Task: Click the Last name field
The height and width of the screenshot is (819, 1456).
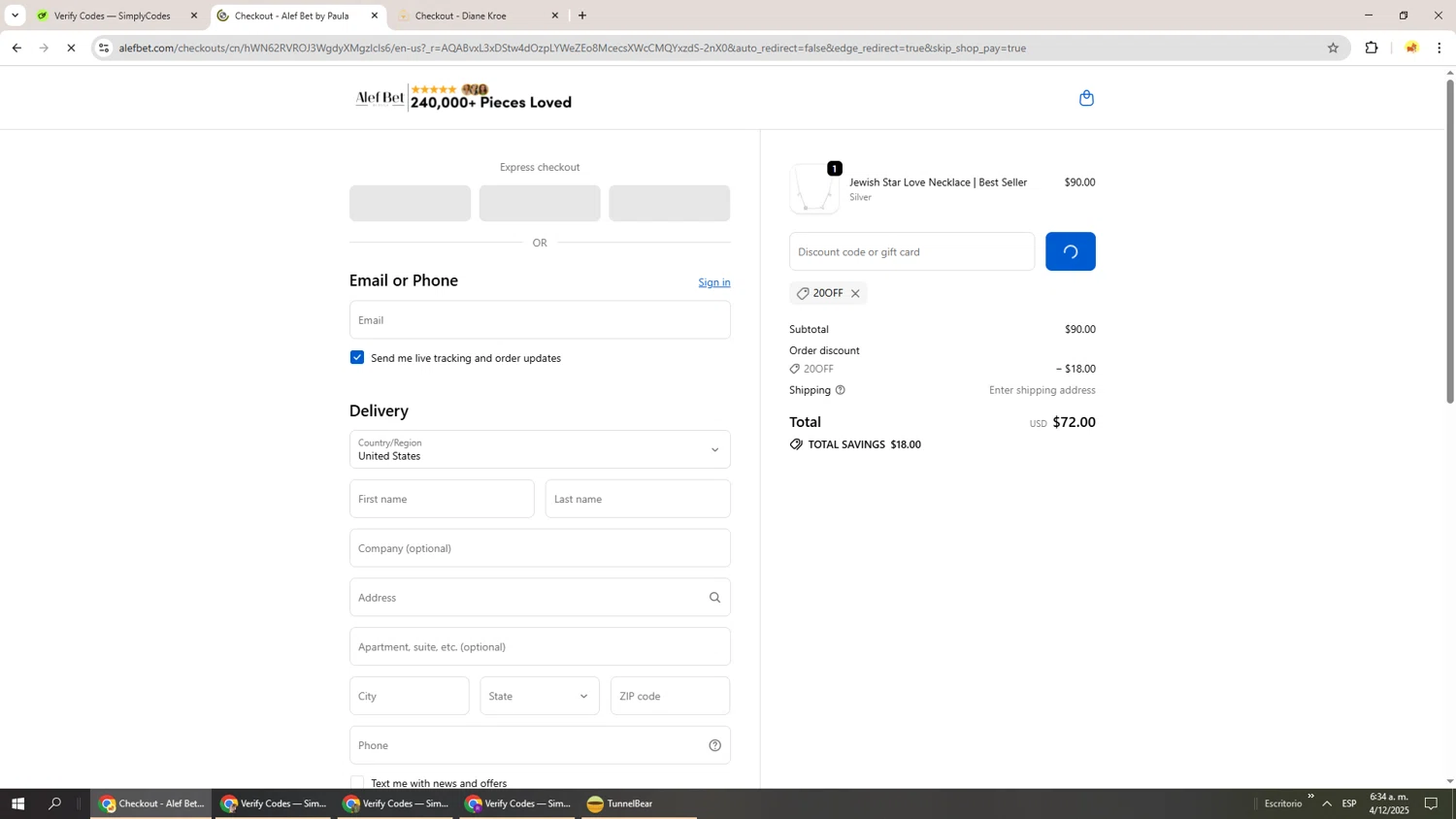Action: (x=638, y=499)
